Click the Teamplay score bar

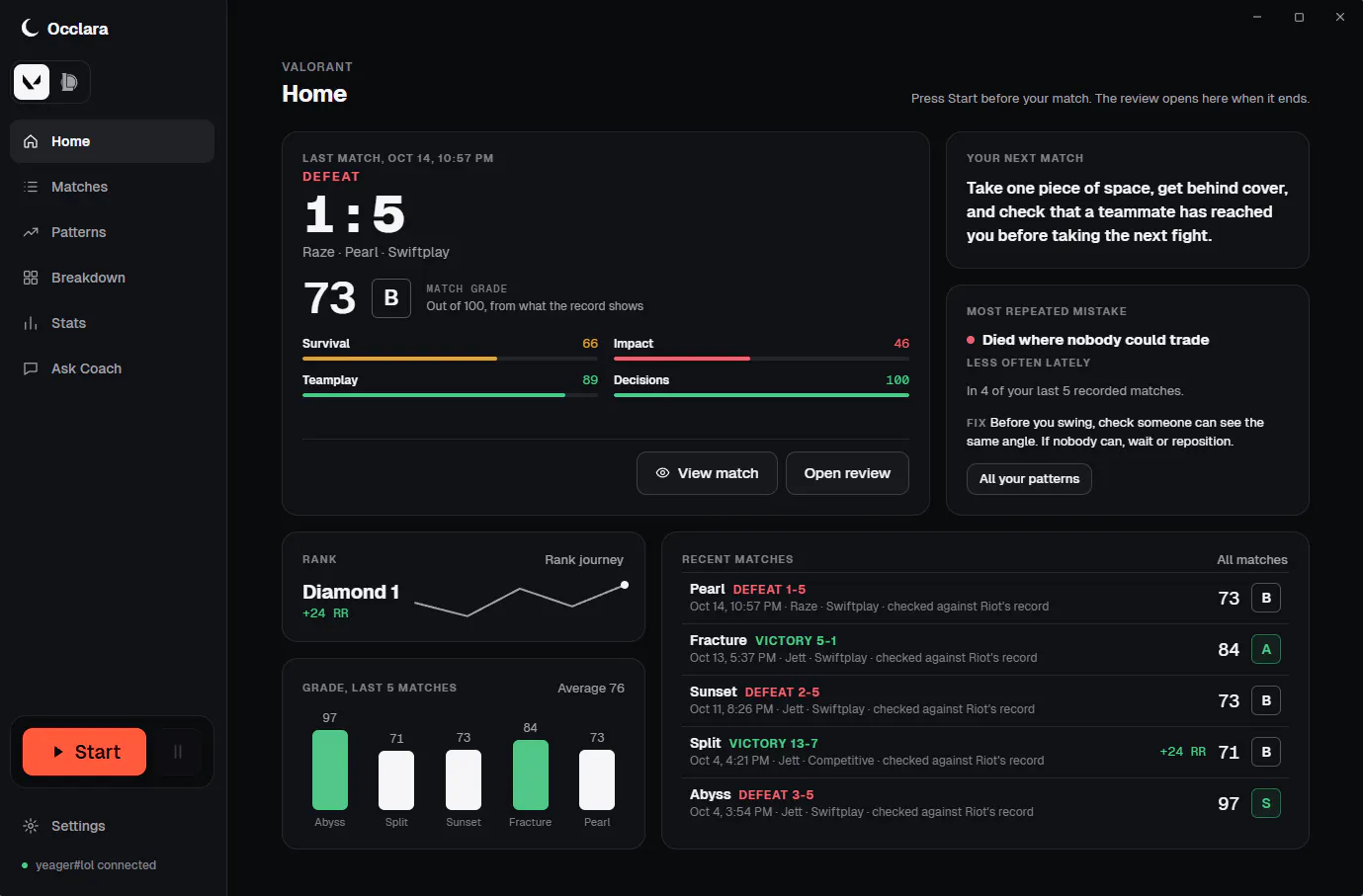(x=450, y=395)
